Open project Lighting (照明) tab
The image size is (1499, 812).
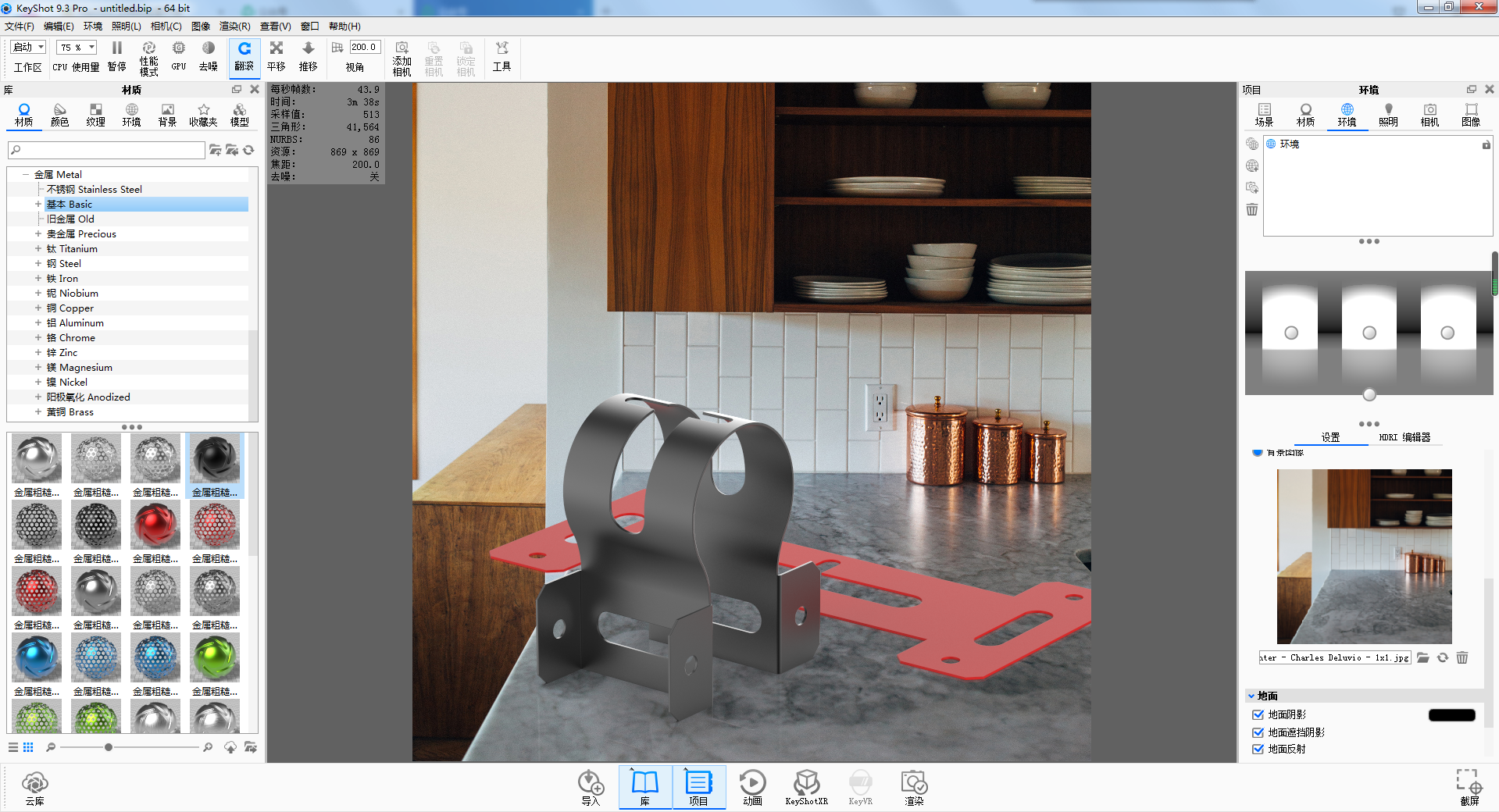tap(1388, 115)
